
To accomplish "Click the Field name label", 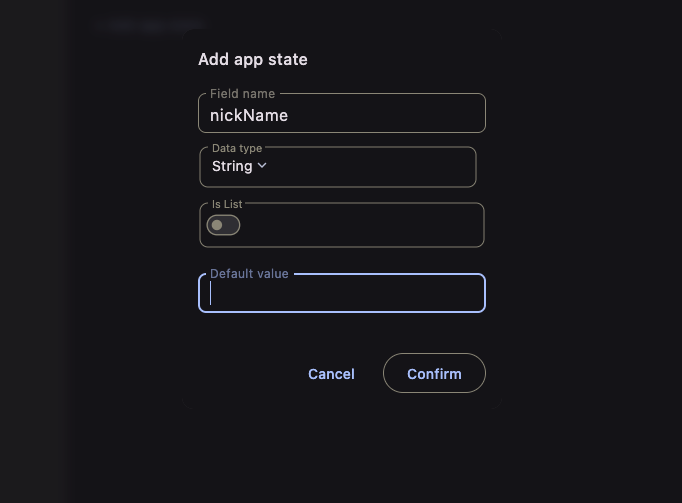I will tap(242, 94).
